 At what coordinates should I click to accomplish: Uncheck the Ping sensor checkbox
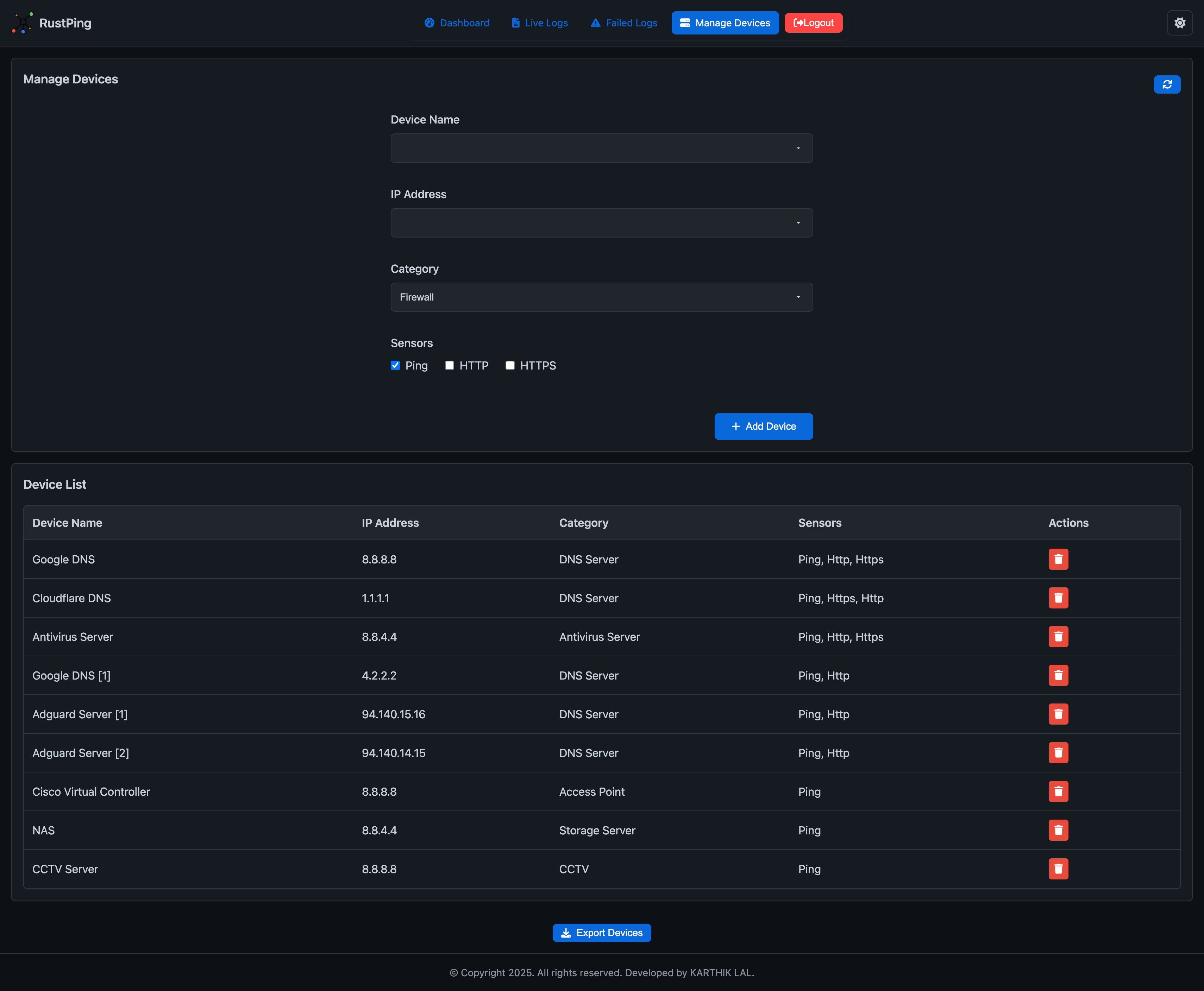[x=395, y=365]
